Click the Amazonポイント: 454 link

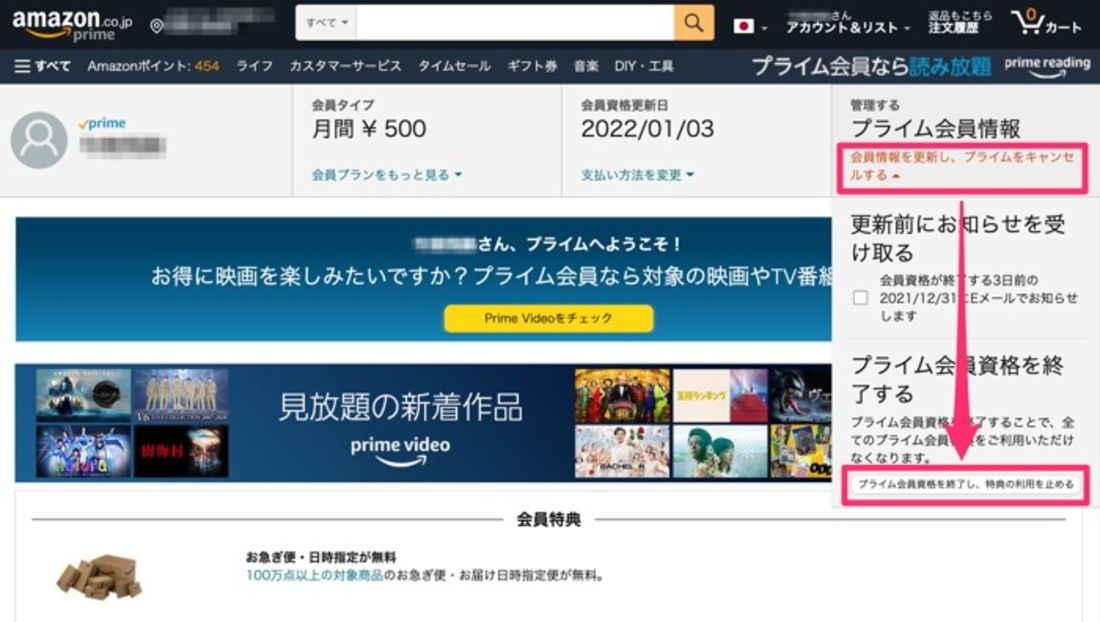coord(153,66)
